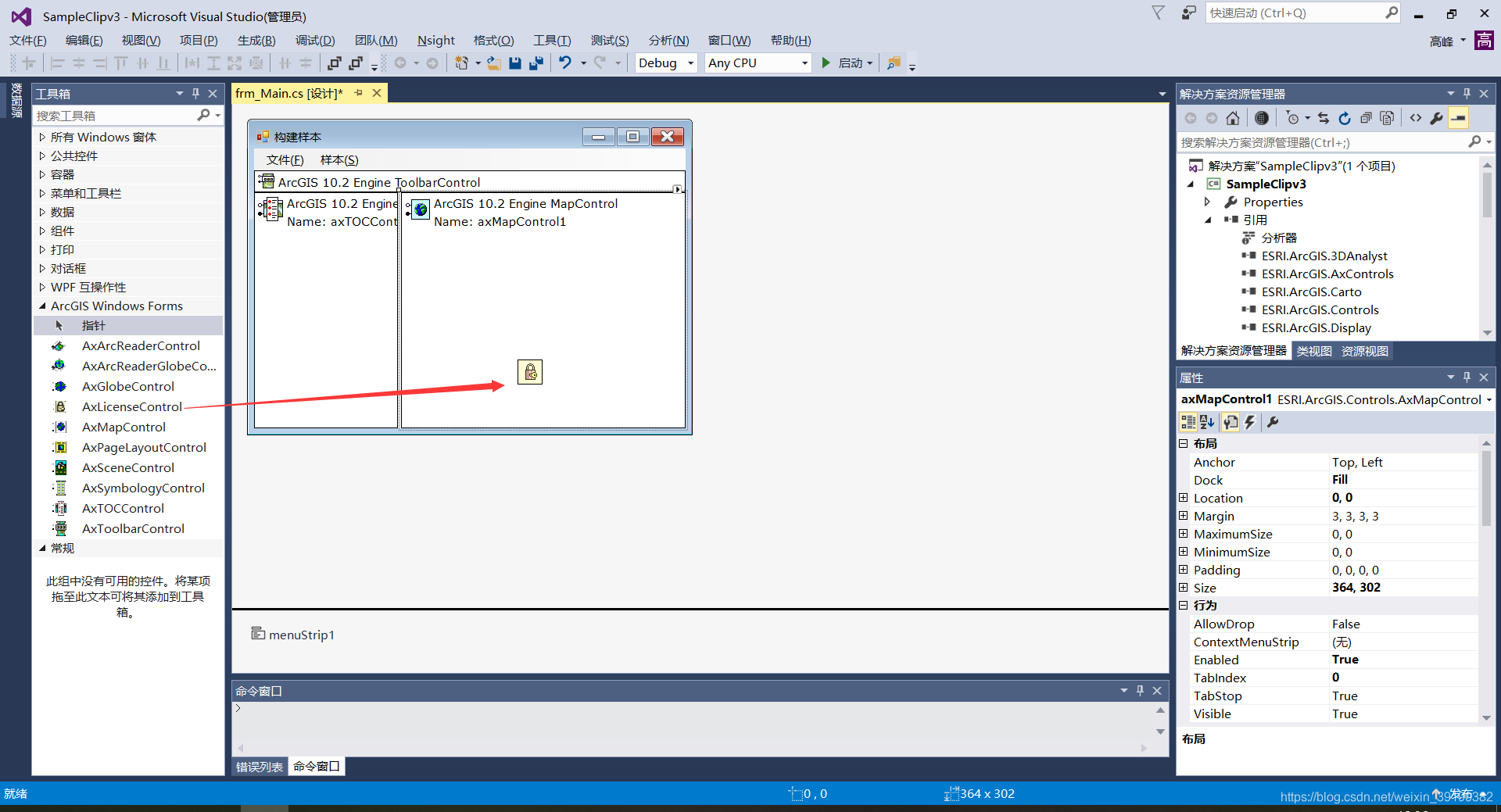Click the Properties wrench in Solution Explorer toolbar
Screen dimensions: 1501x812
pyautogui.click(x=1437, y=118)
